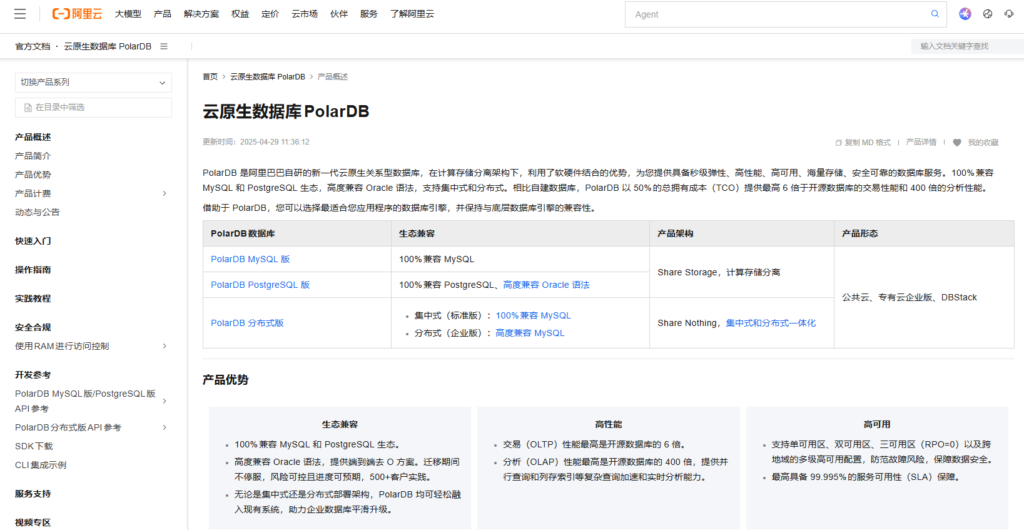
Task: Click the document filter icon in 在目录中筛选
Action: [28, 108]
